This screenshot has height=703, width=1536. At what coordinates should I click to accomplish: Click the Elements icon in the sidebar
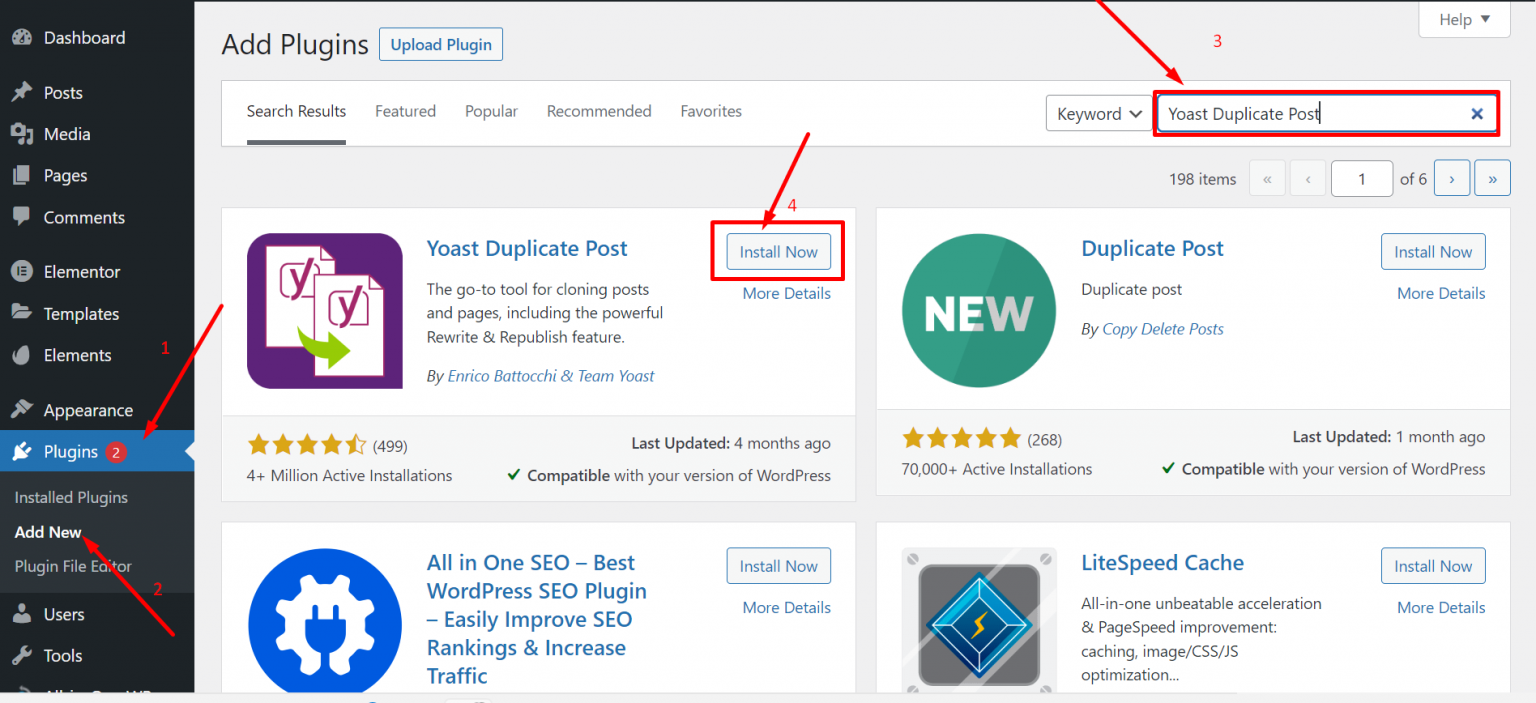(x=22, y=355)
